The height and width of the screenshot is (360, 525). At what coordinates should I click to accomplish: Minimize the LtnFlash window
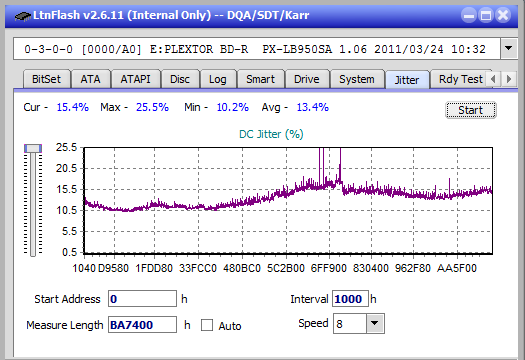[x=469, y=15]
